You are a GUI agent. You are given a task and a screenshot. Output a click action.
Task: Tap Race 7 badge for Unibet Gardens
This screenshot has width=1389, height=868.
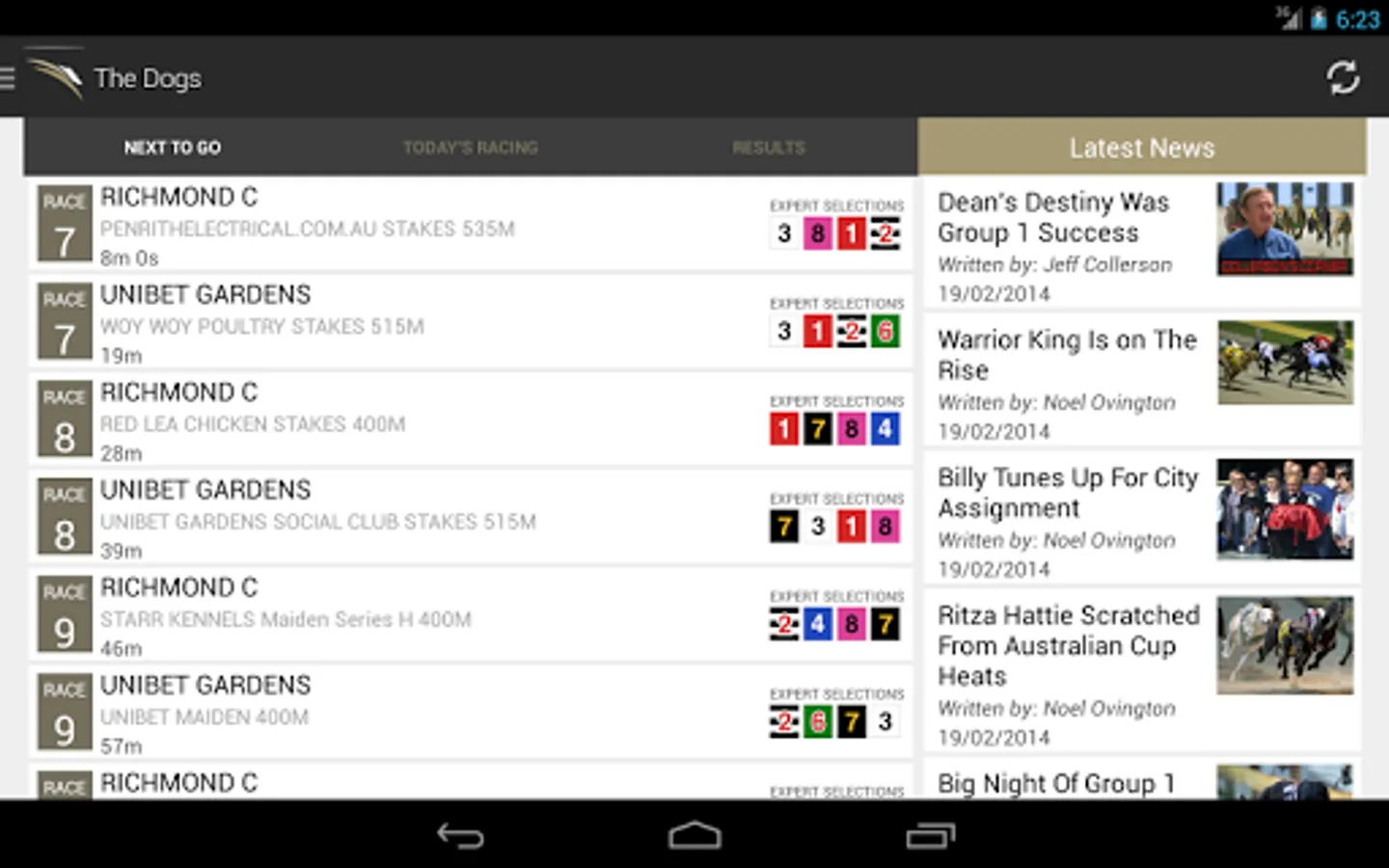(x=65, y=322)
